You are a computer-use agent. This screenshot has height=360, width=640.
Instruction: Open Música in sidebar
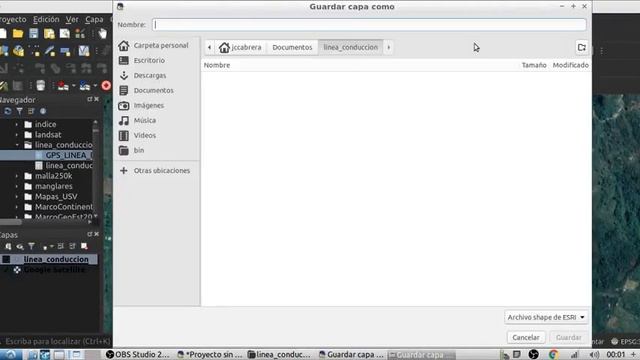point(157,120)
